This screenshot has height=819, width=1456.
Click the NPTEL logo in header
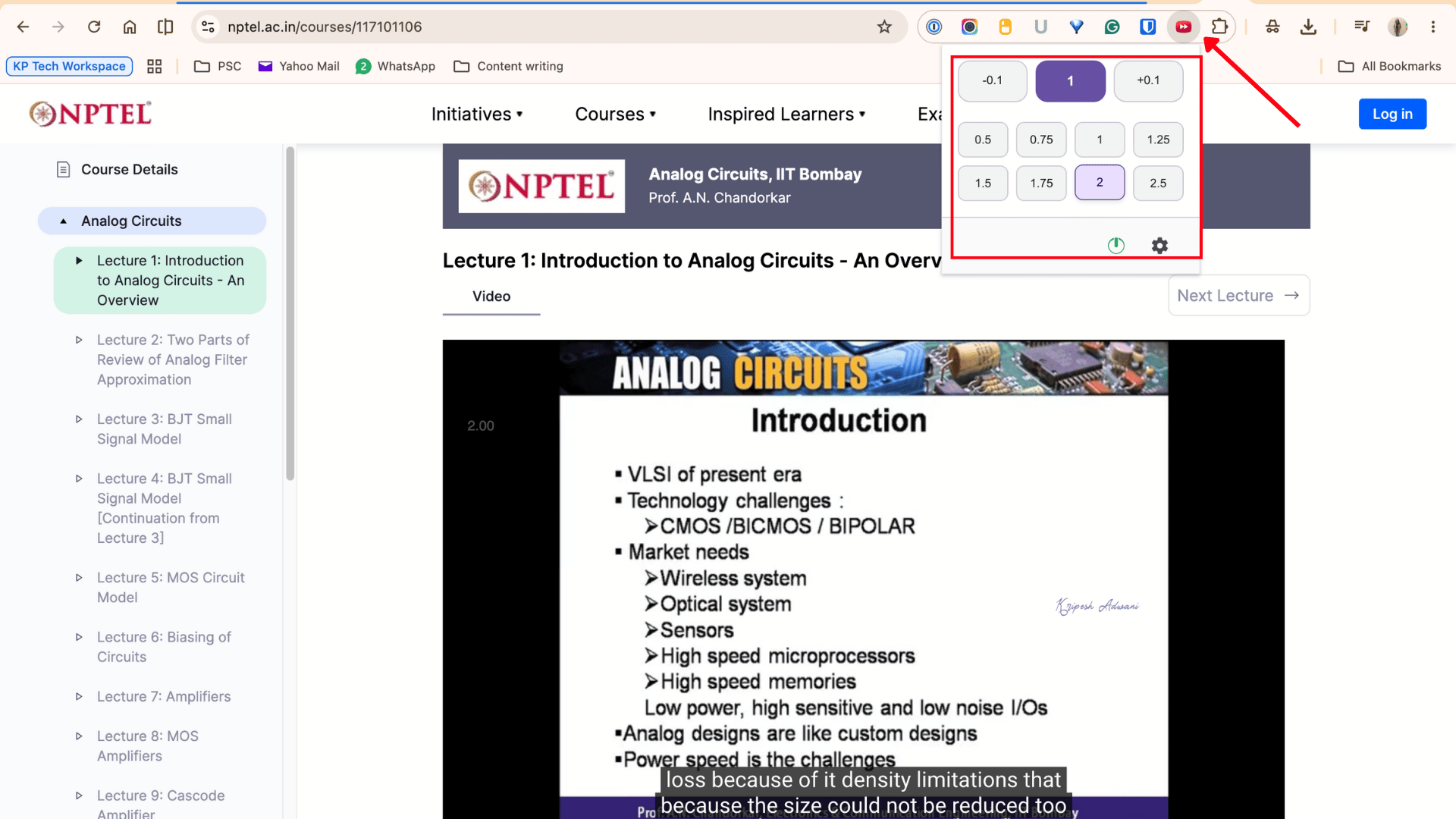(90, 114)
